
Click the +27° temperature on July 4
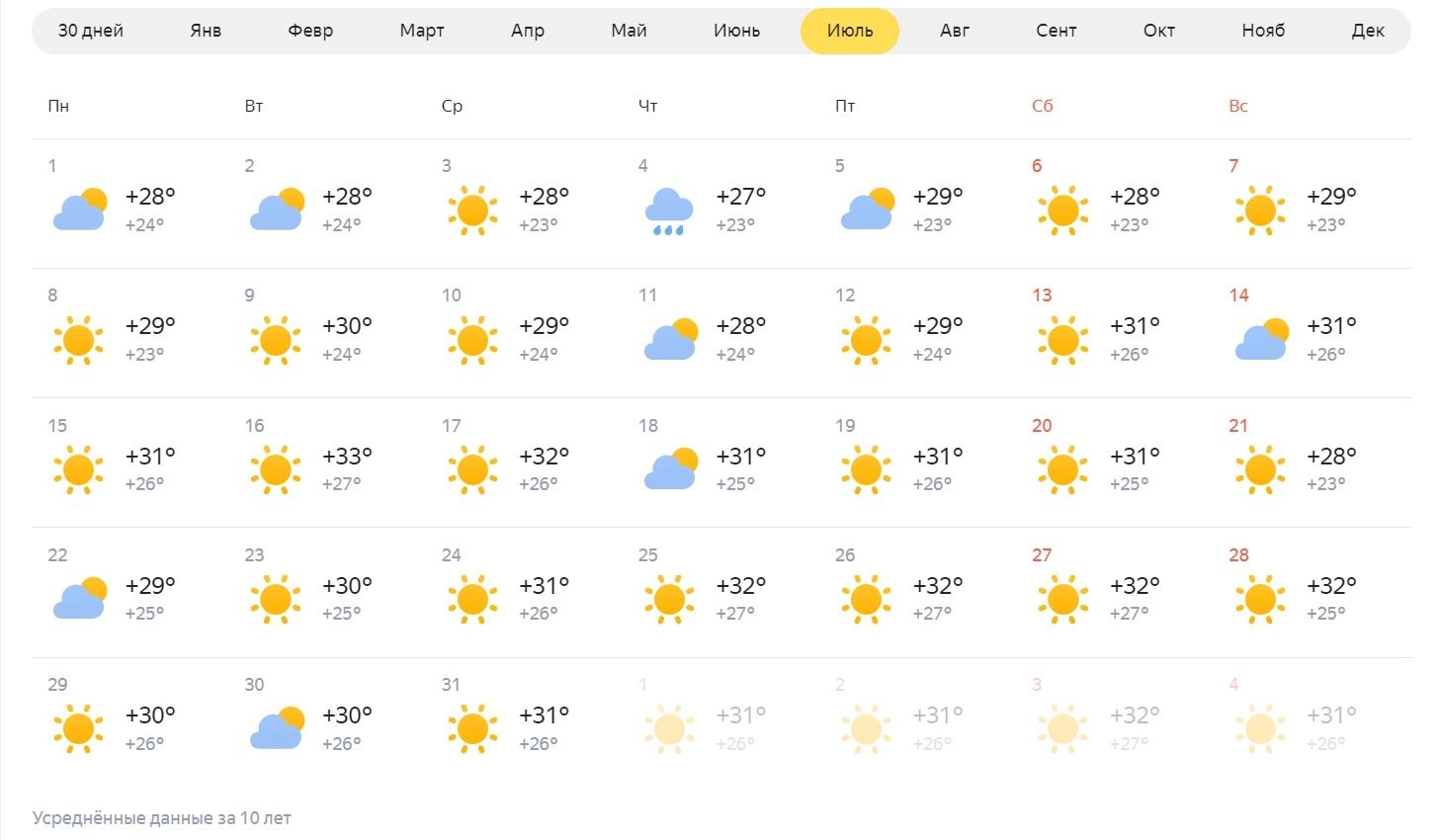[x=741, y=197]
